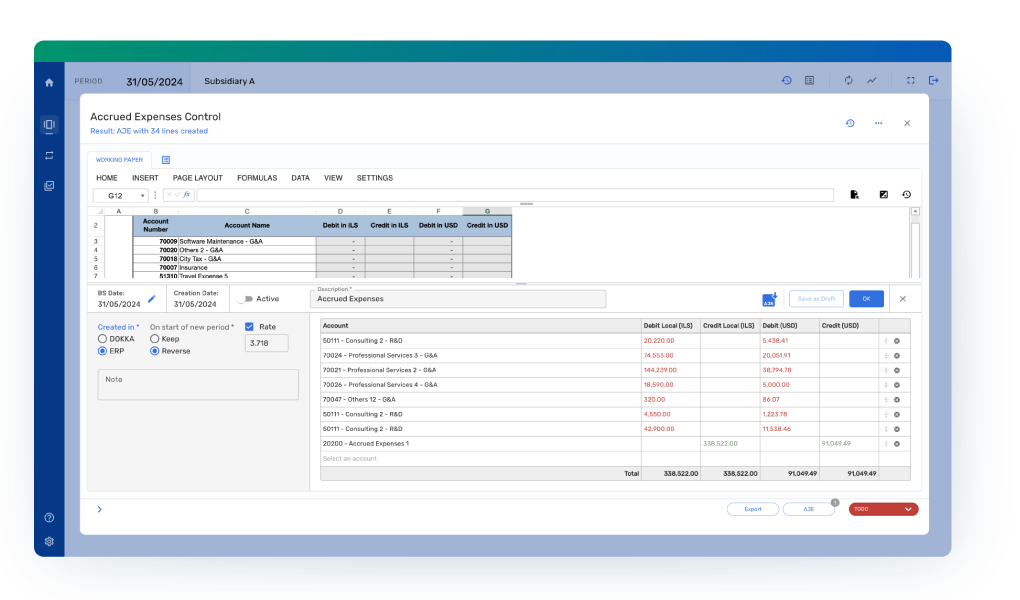
Task: Click the Home icon in sidebar
Action: pyautogui.click(x=49, y=82)
